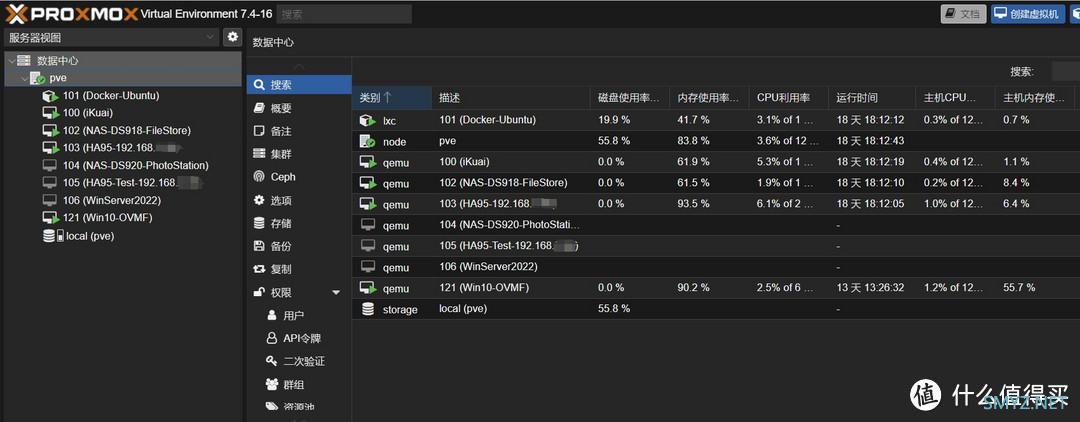Sort by 运行时间 column header
The height and width of the screenshot is (422, 1080).
[x=871, y=98]
